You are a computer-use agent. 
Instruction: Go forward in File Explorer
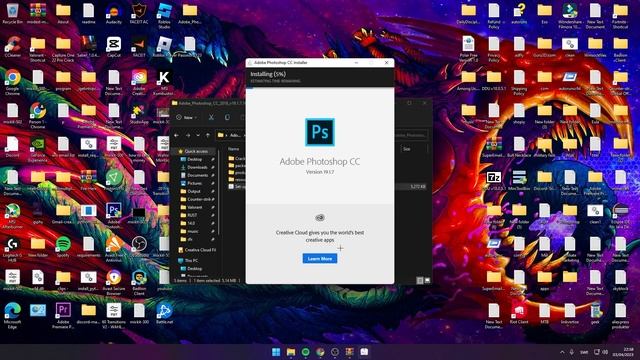coord(188,135)
